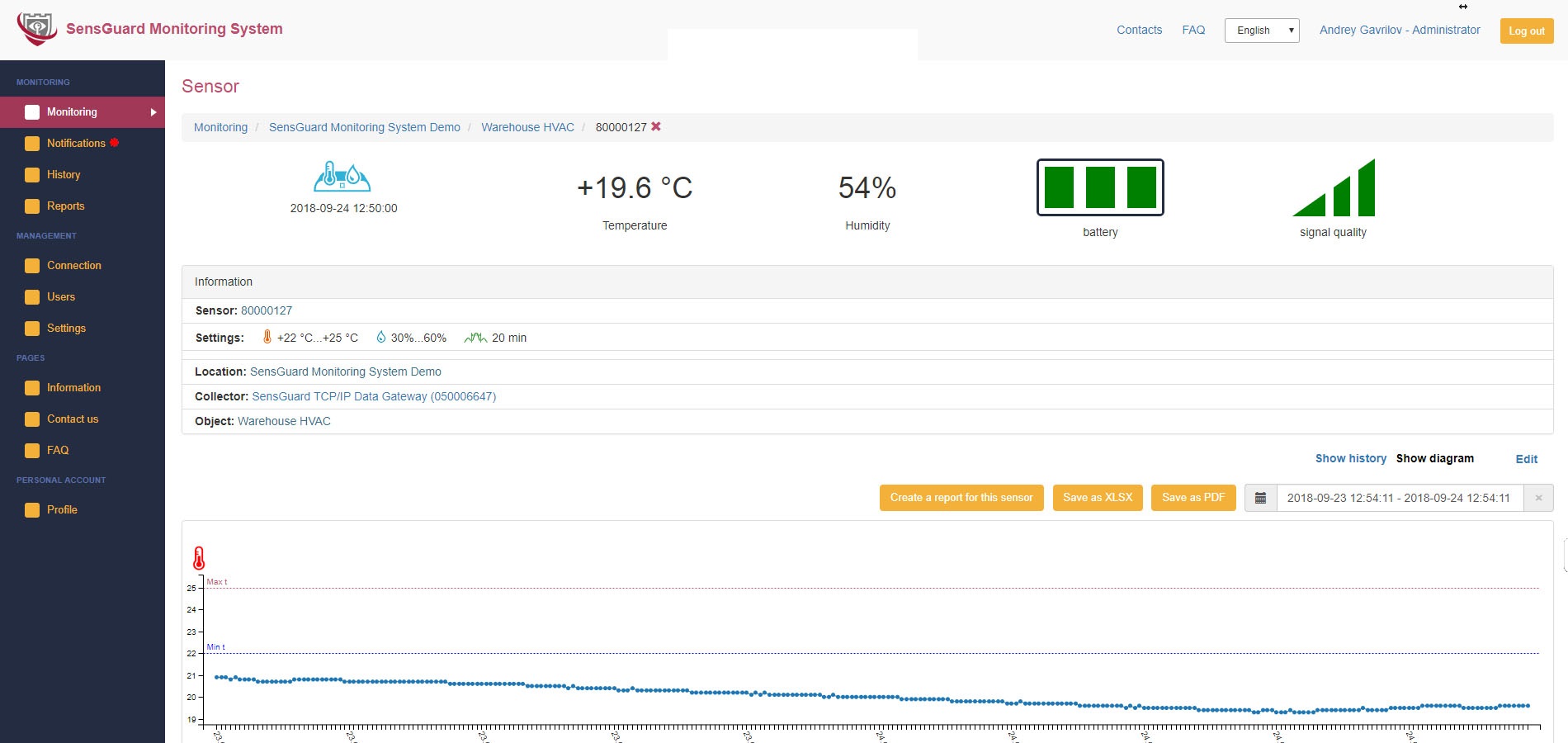Switch the view to Show history

1351,458
